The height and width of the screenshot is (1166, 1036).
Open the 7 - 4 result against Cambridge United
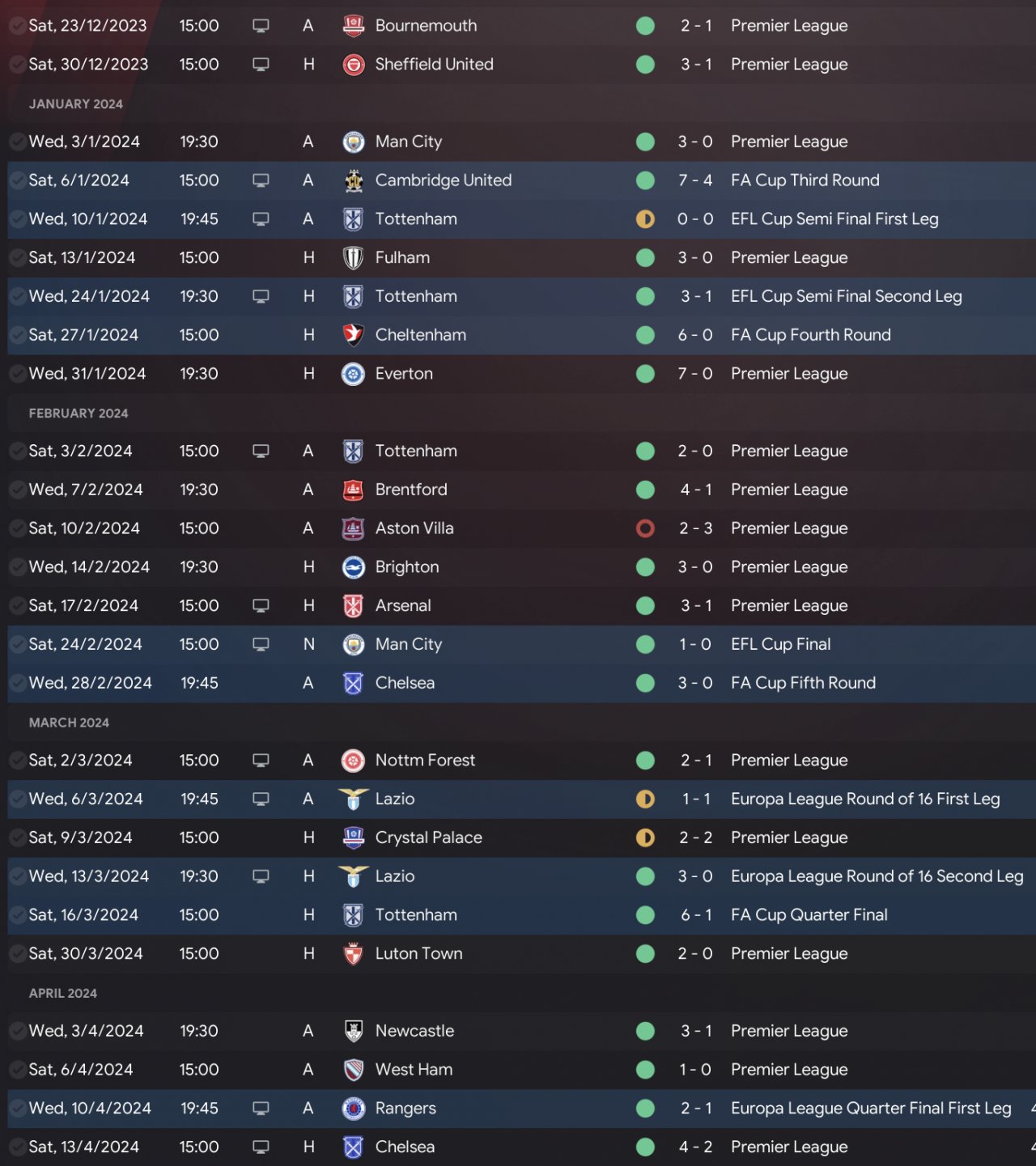click(695, 180)
